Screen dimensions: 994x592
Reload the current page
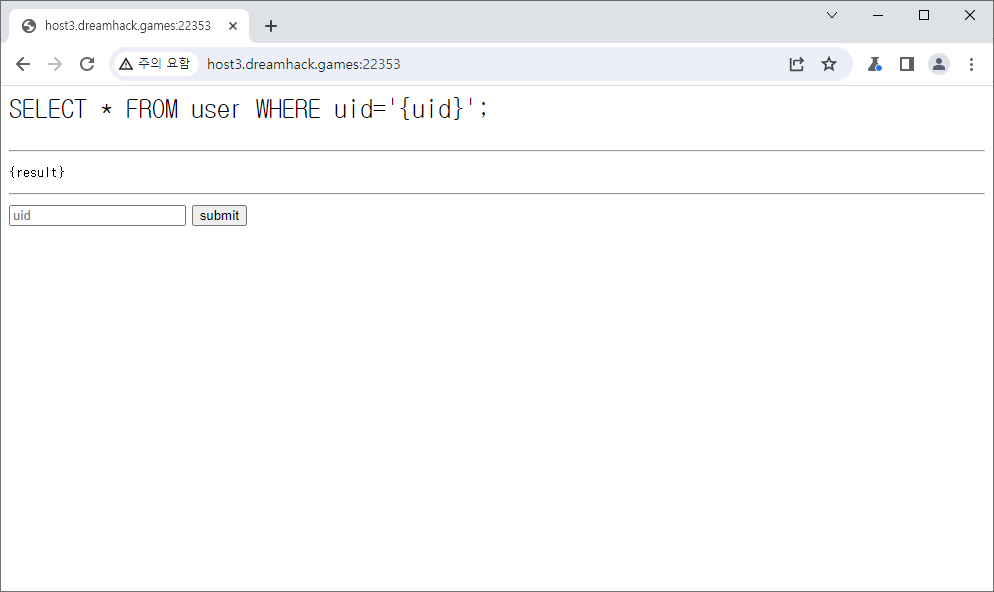click(87, 64)
